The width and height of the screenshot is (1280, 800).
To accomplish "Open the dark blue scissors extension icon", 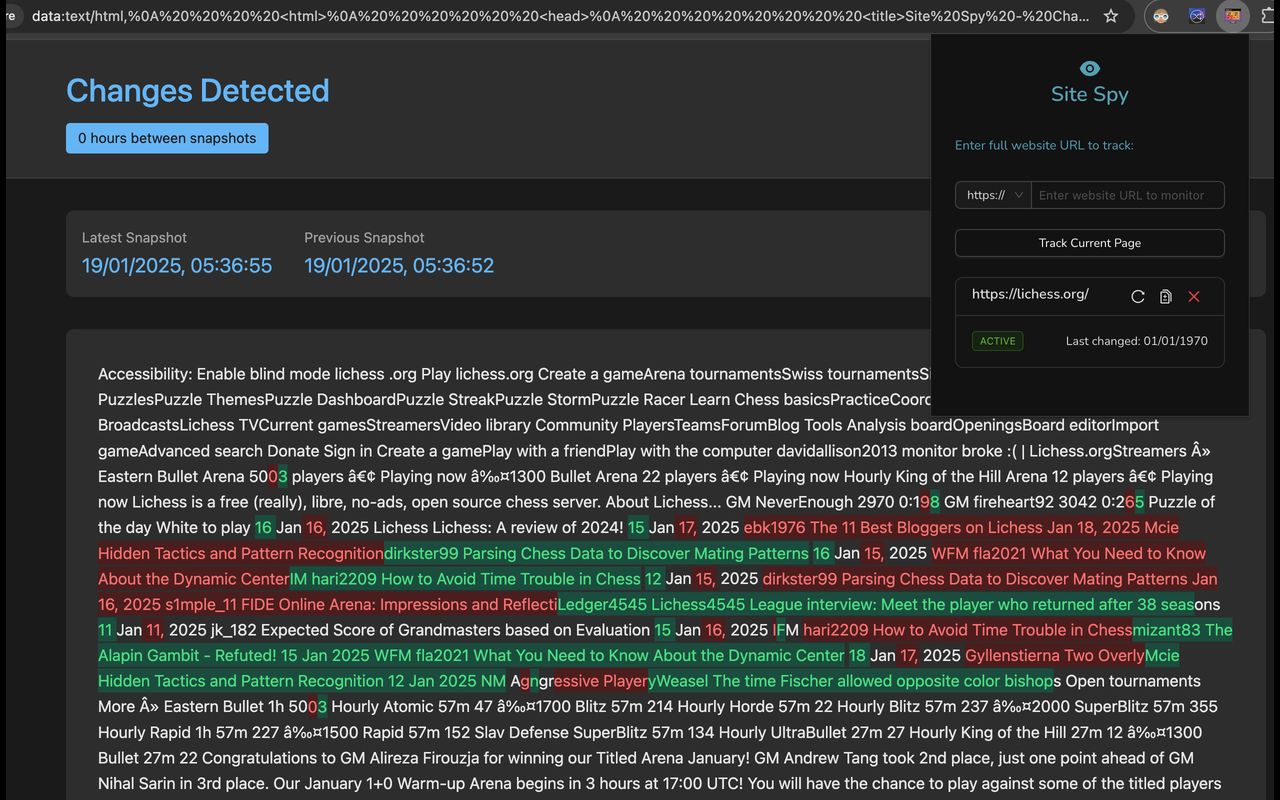I will (x=1196, y=16).
